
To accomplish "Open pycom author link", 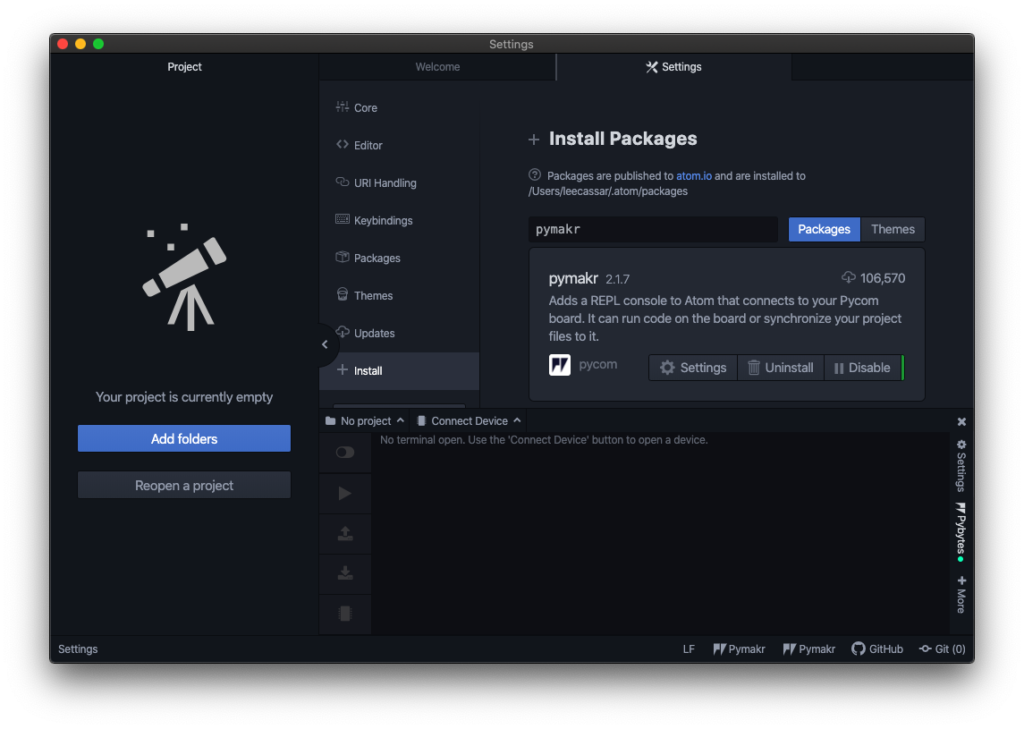I will pyautogui.click(x=598, y=364).
